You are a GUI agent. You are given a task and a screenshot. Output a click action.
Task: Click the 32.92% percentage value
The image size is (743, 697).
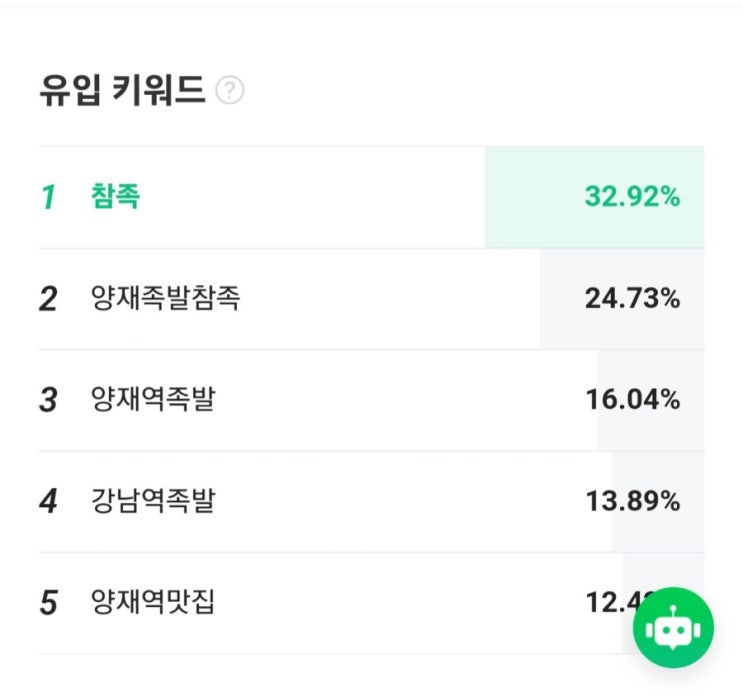coord(632,197)
